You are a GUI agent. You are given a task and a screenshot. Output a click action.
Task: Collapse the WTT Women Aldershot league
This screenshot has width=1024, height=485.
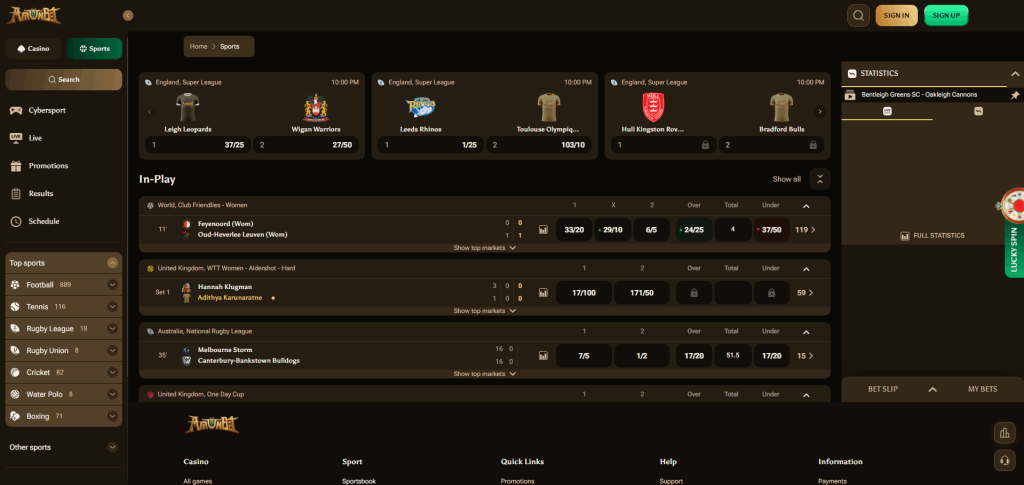click(806, 269)
